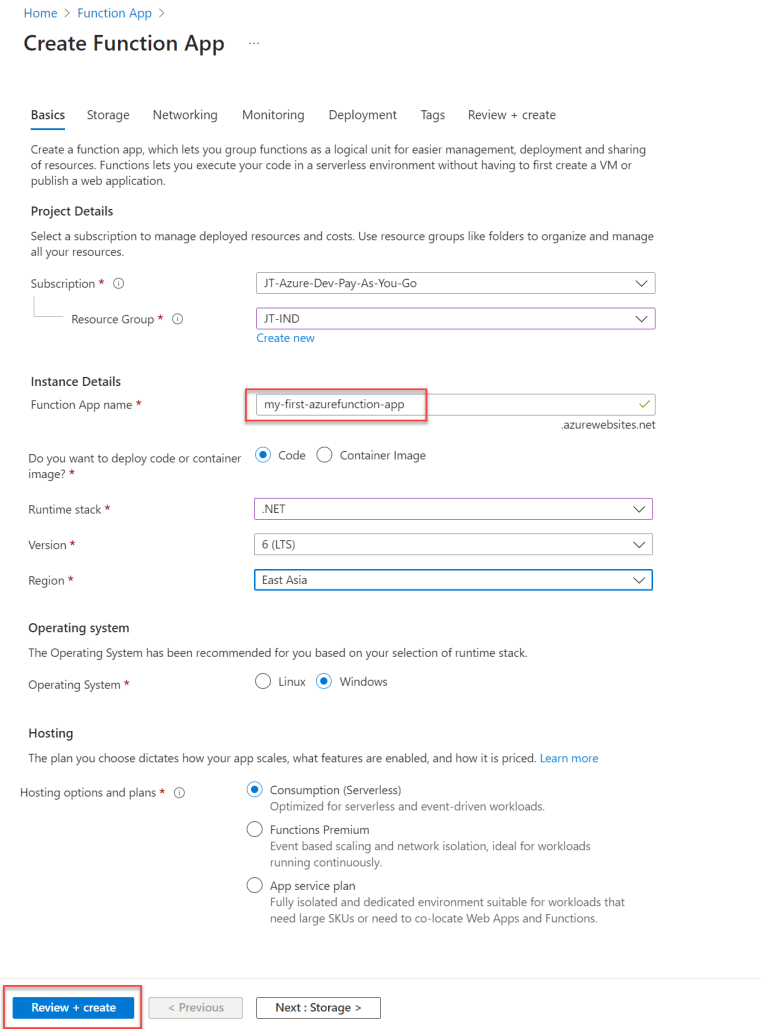The height and width of the screenshot is (1029, 768).
Task: Open the Subscription dropdown
Action: (642, 283)
